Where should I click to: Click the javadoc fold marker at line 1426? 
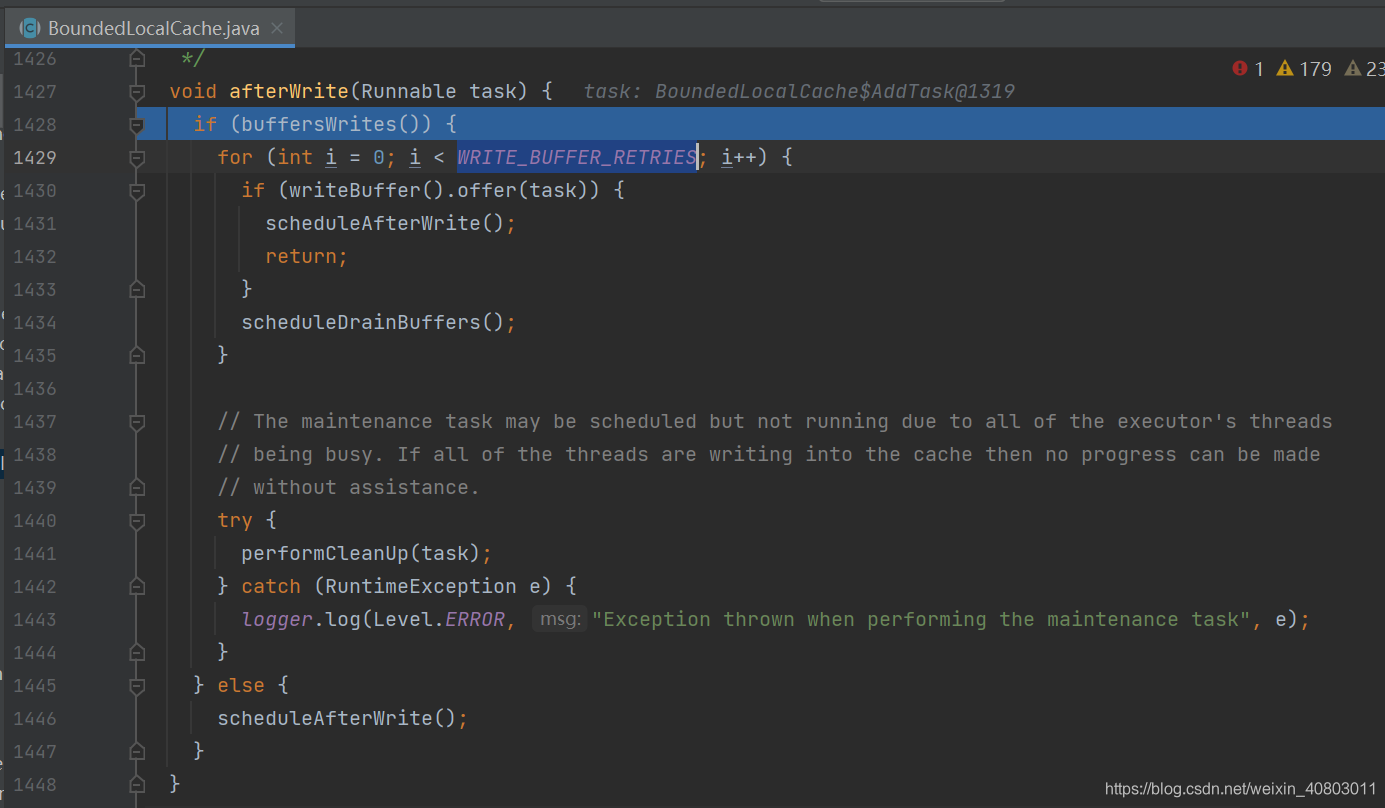point(137,59)
